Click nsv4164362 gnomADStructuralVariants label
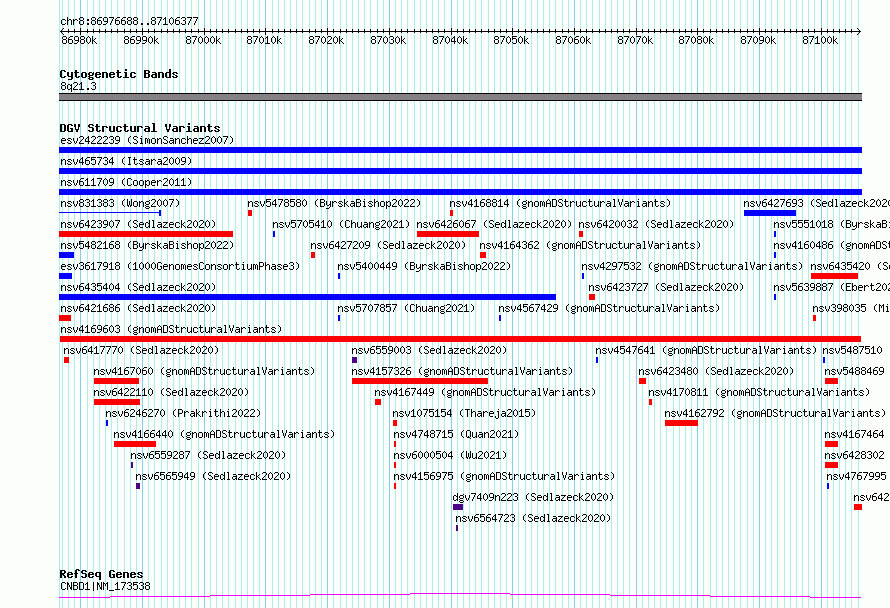The height and width of the screenshot is (608, 890). [x=590, y=245]
